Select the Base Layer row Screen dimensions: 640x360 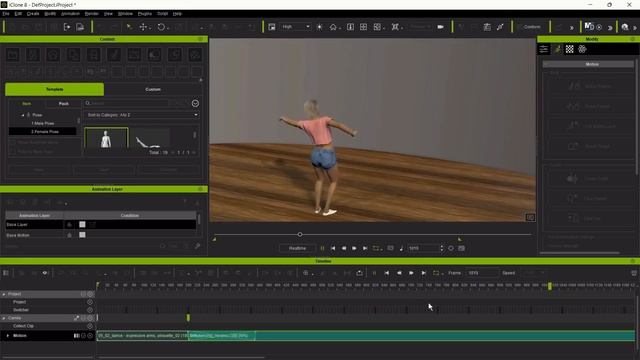click(x=101, y=224)
